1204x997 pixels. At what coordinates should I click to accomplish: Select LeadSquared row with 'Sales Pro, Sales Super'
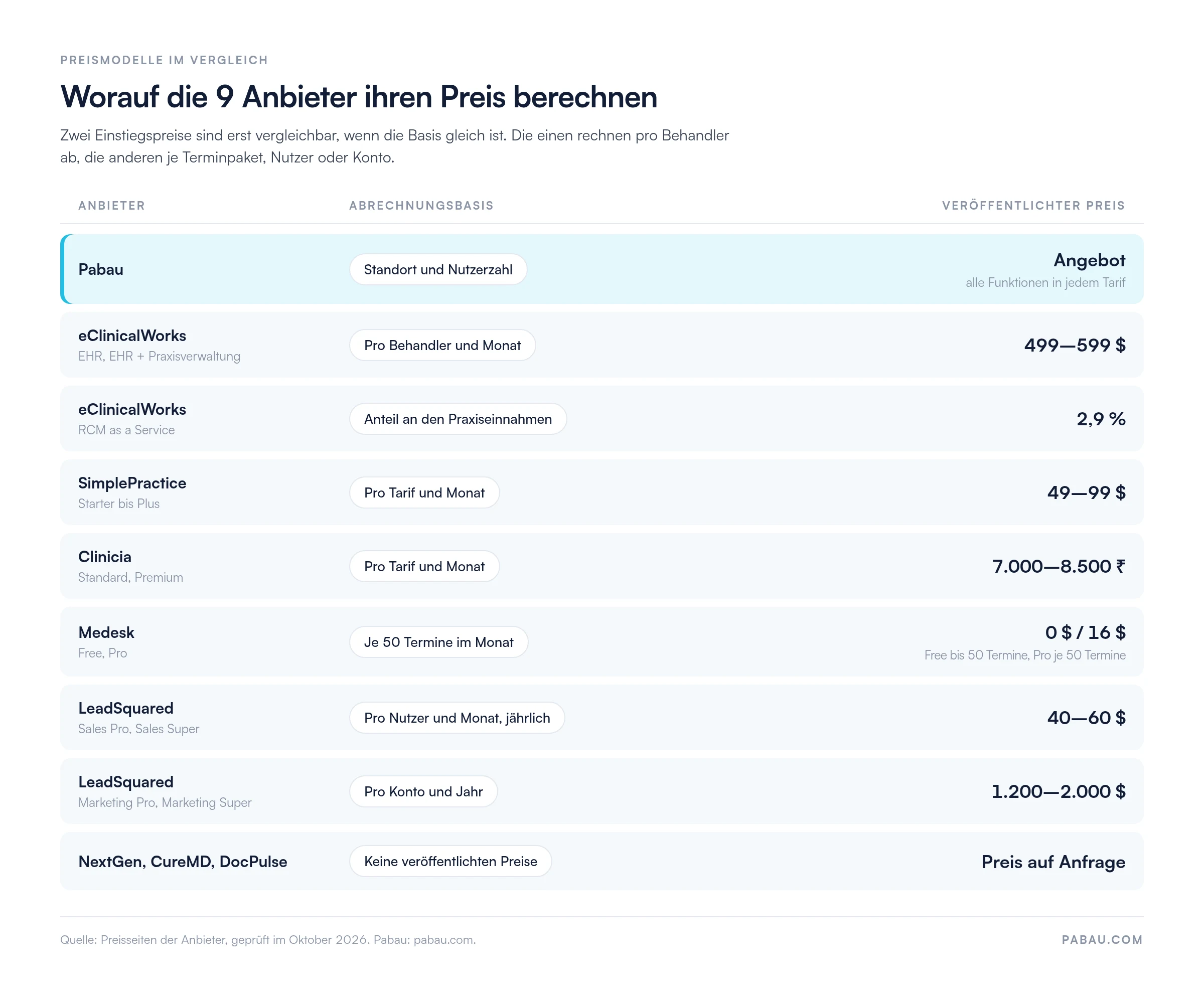(x=602, y=717)
